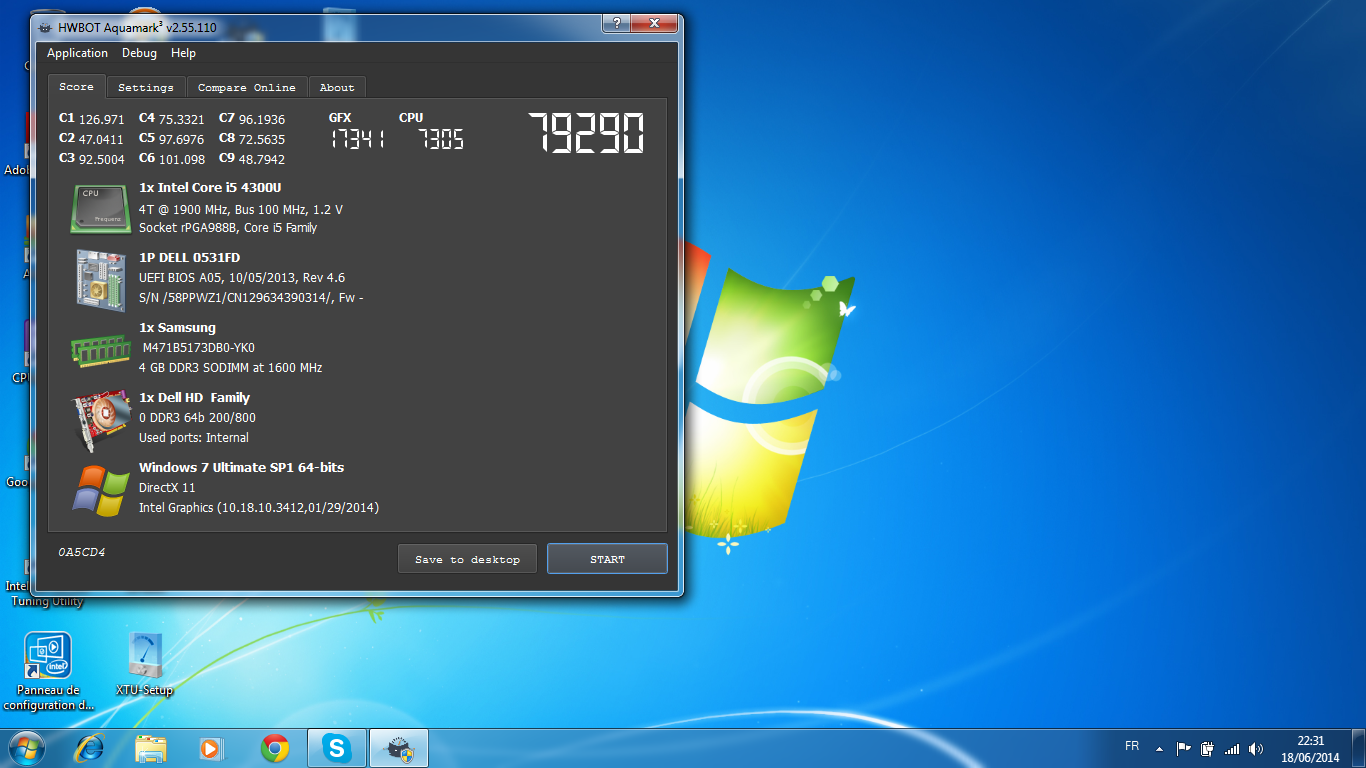Launch Internet Explorer from the taskbar

pyautogui.click(x=91, y=748)
